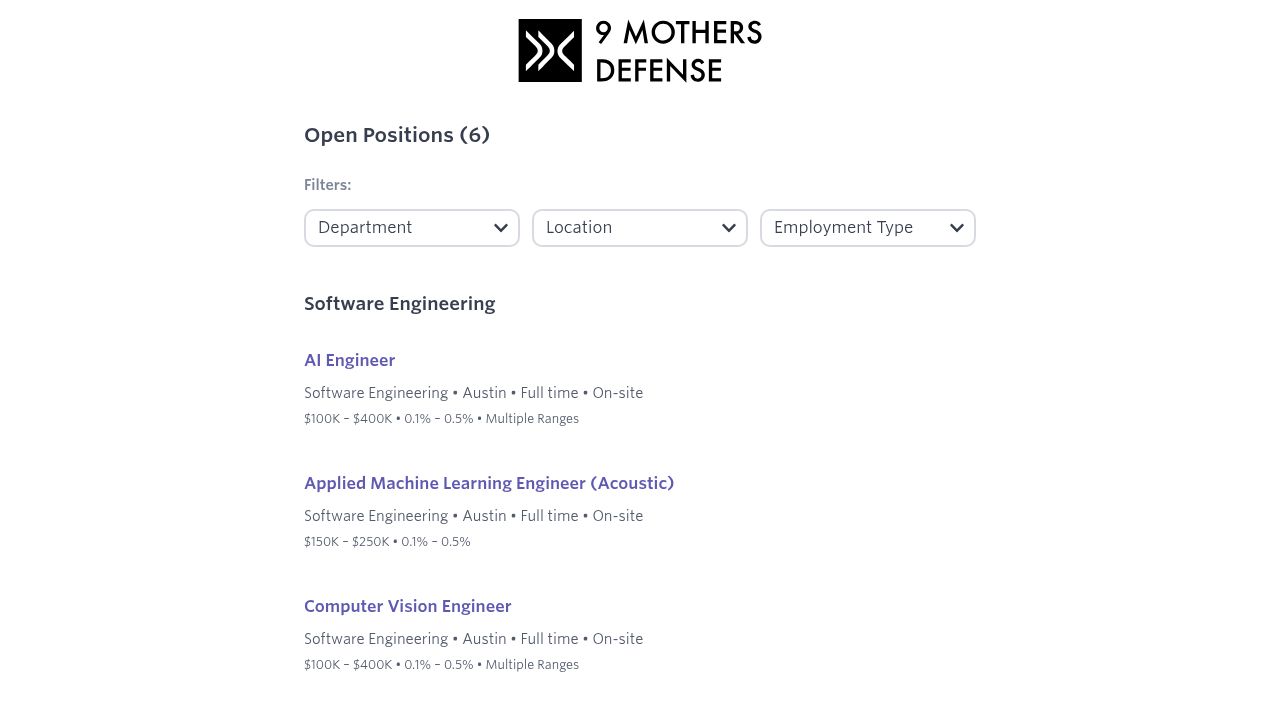Click the chevron arrow in the Department filter
The image size is (1280, 720).
click(x=501, y=228)
